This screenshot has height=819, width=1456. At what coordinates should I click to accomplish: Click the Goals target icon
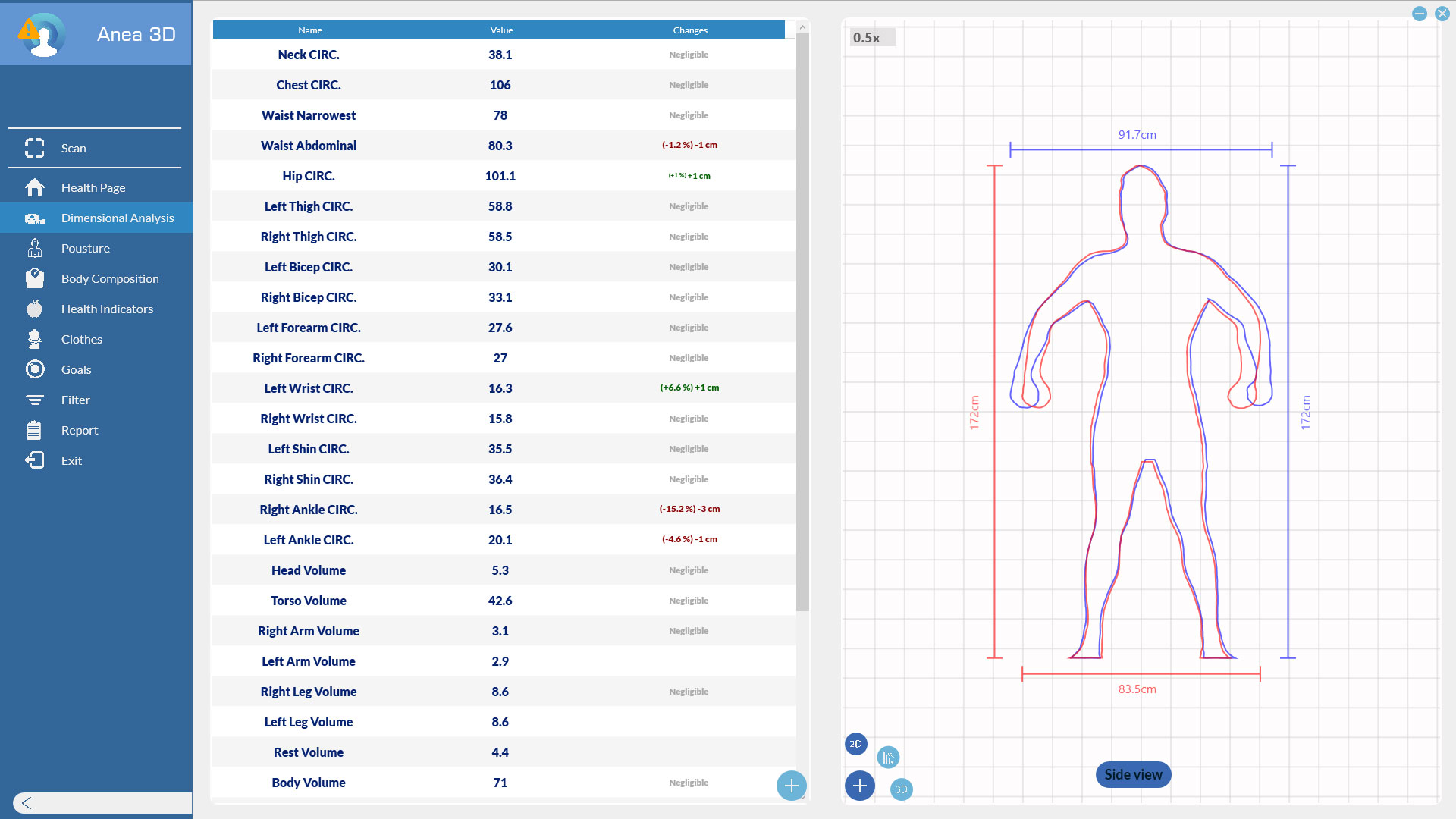[x=34, y=369]
